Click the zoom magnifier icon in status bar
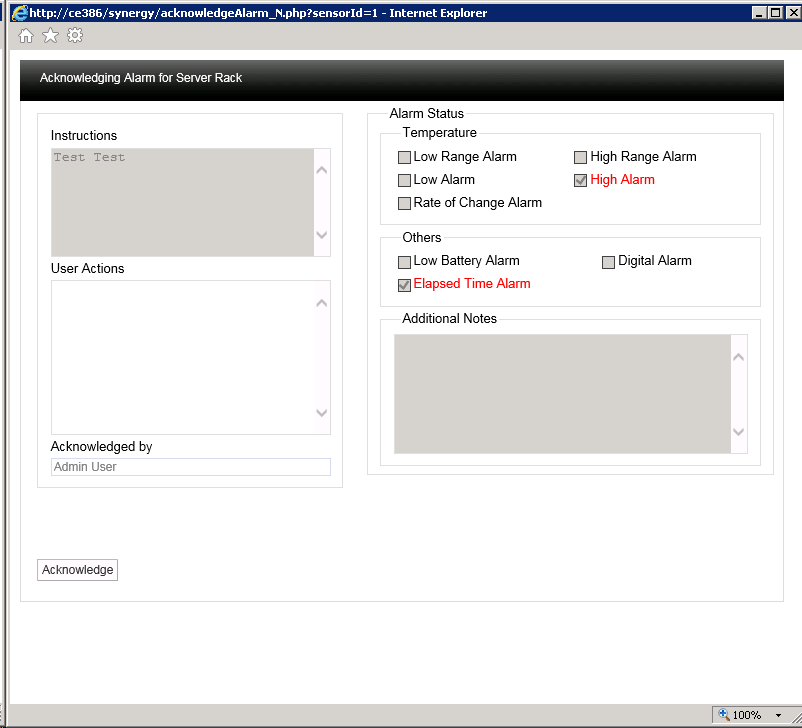The image size is (802, 728). click(723, 715)
